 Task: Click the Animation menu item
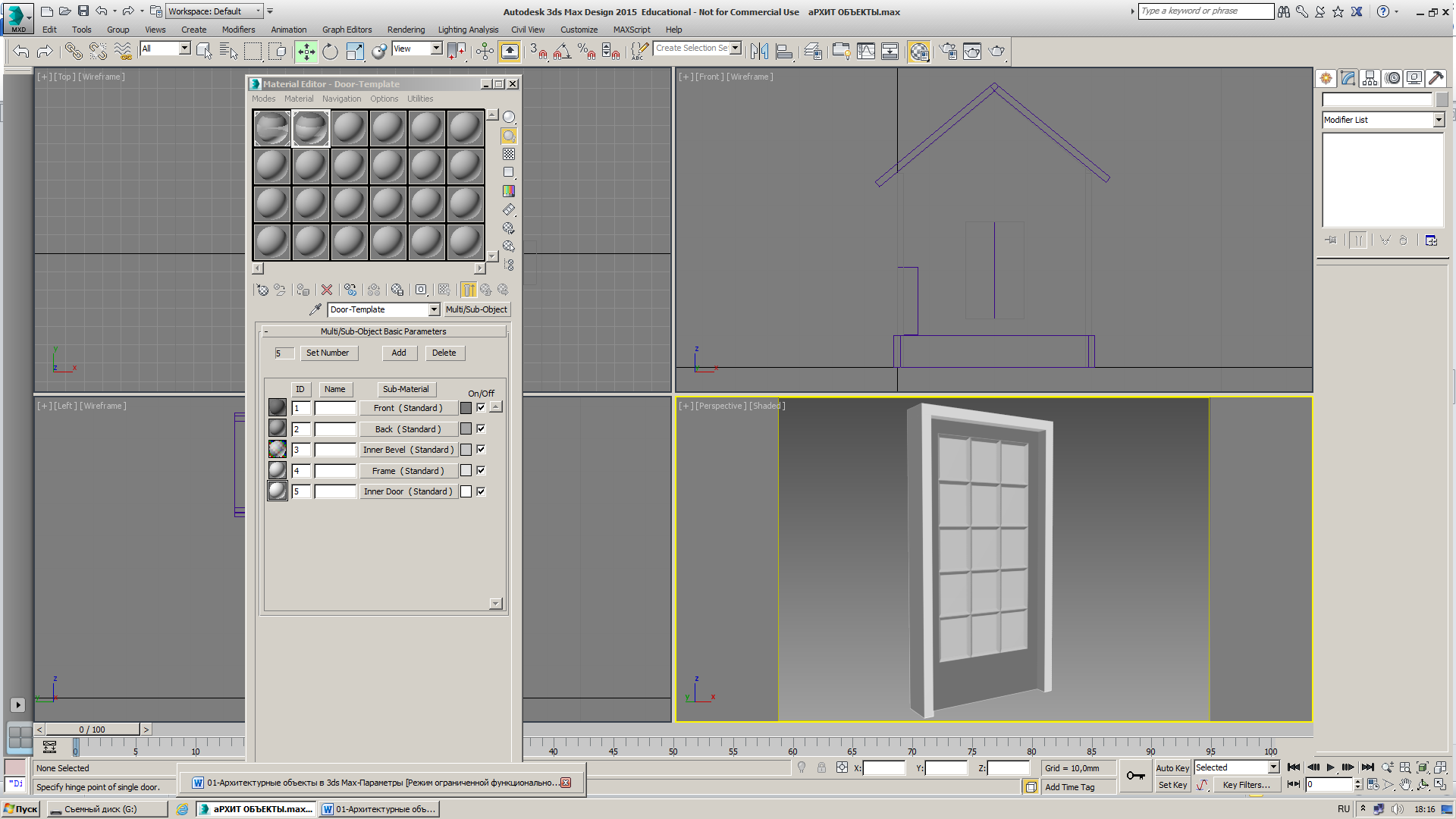tap(287, 28)
